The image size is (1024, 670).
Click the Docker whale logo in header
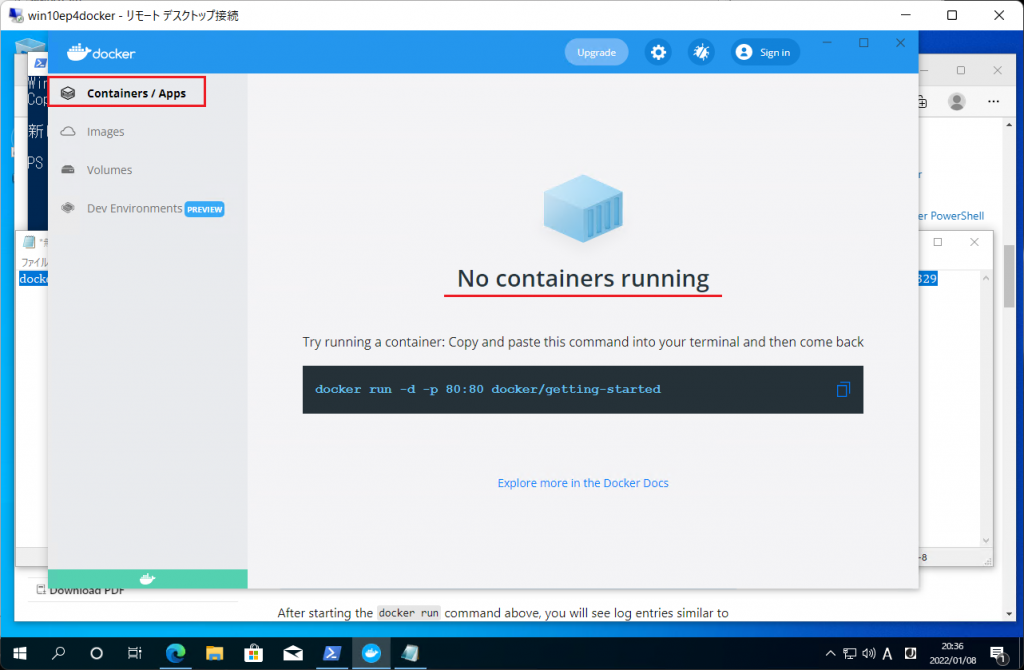click(101, 52)
